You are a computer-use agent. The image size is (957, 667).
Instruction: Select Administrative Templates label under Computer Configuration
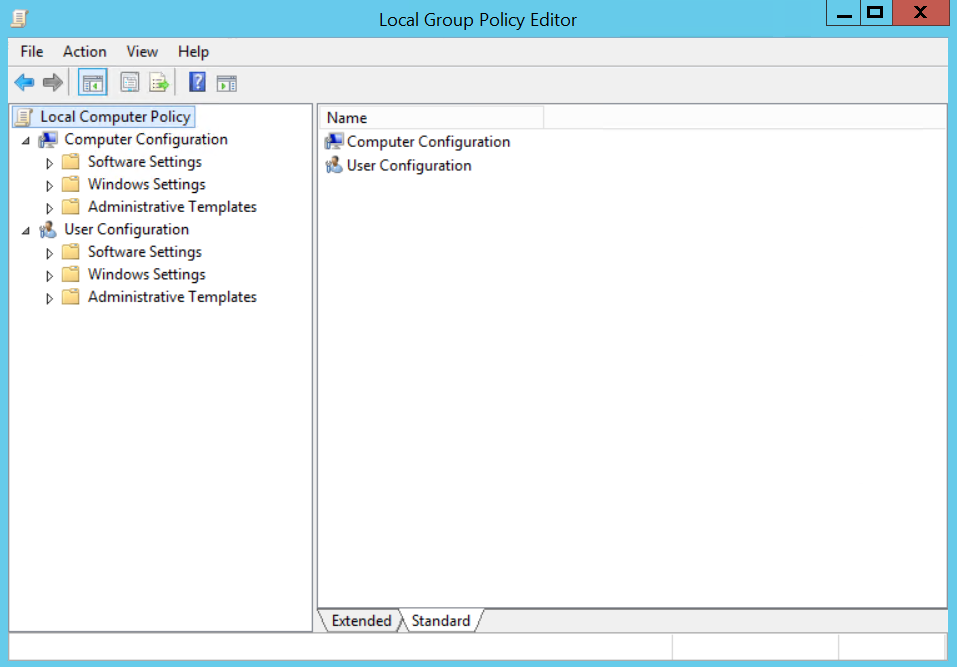172,207
